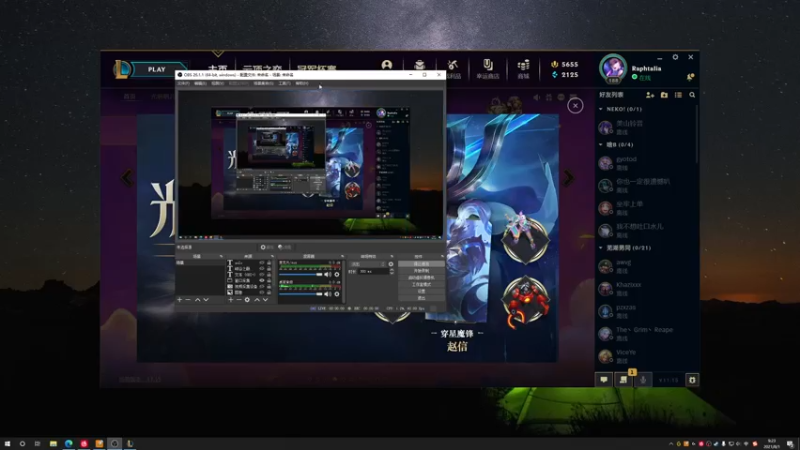
Task: Move selected OBS source up
Action: coord(257,300)
